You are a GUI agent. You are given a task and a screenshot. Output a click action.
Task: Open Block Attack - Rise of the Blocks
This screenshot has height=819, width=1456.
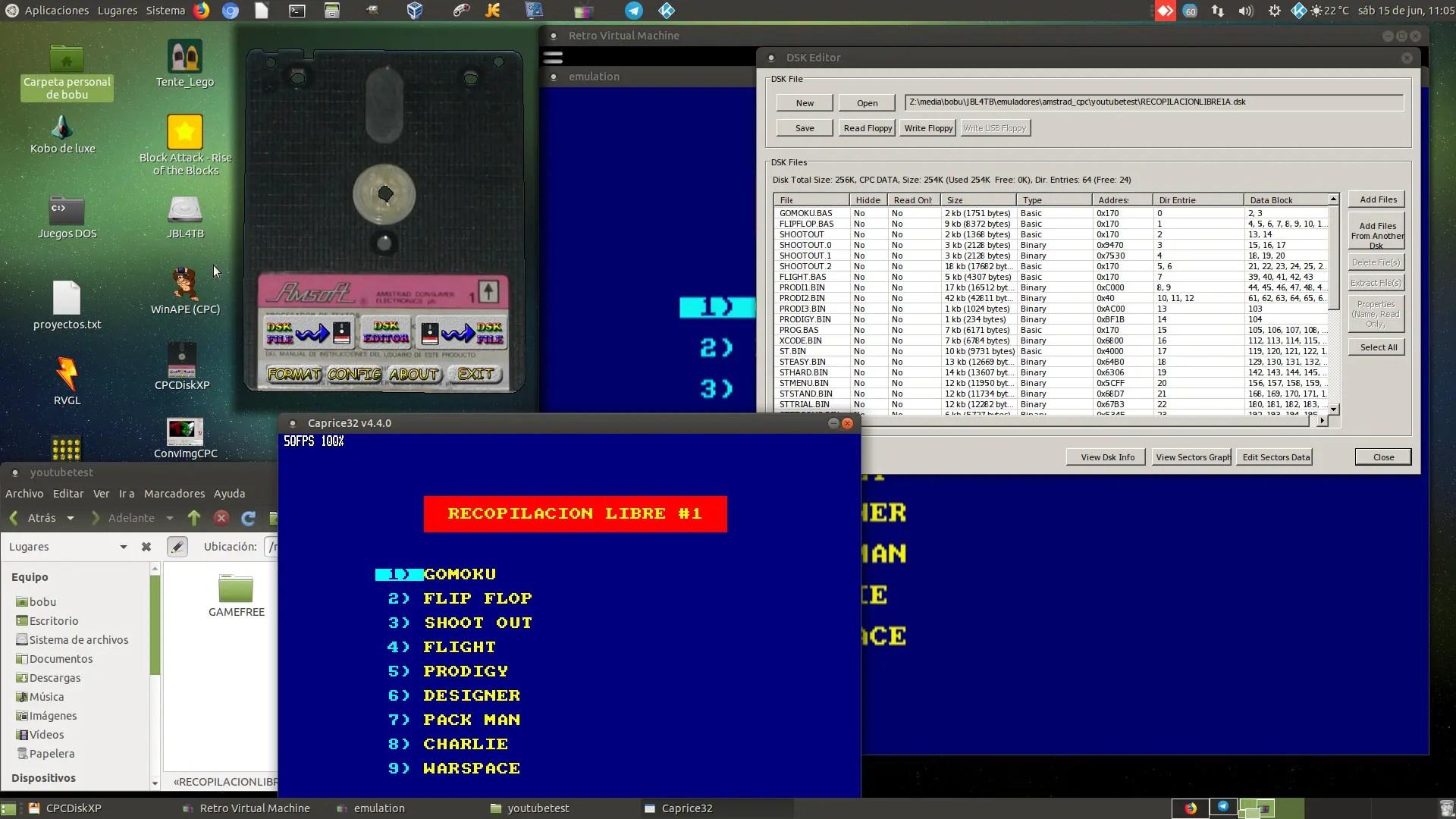coord(185,145)
